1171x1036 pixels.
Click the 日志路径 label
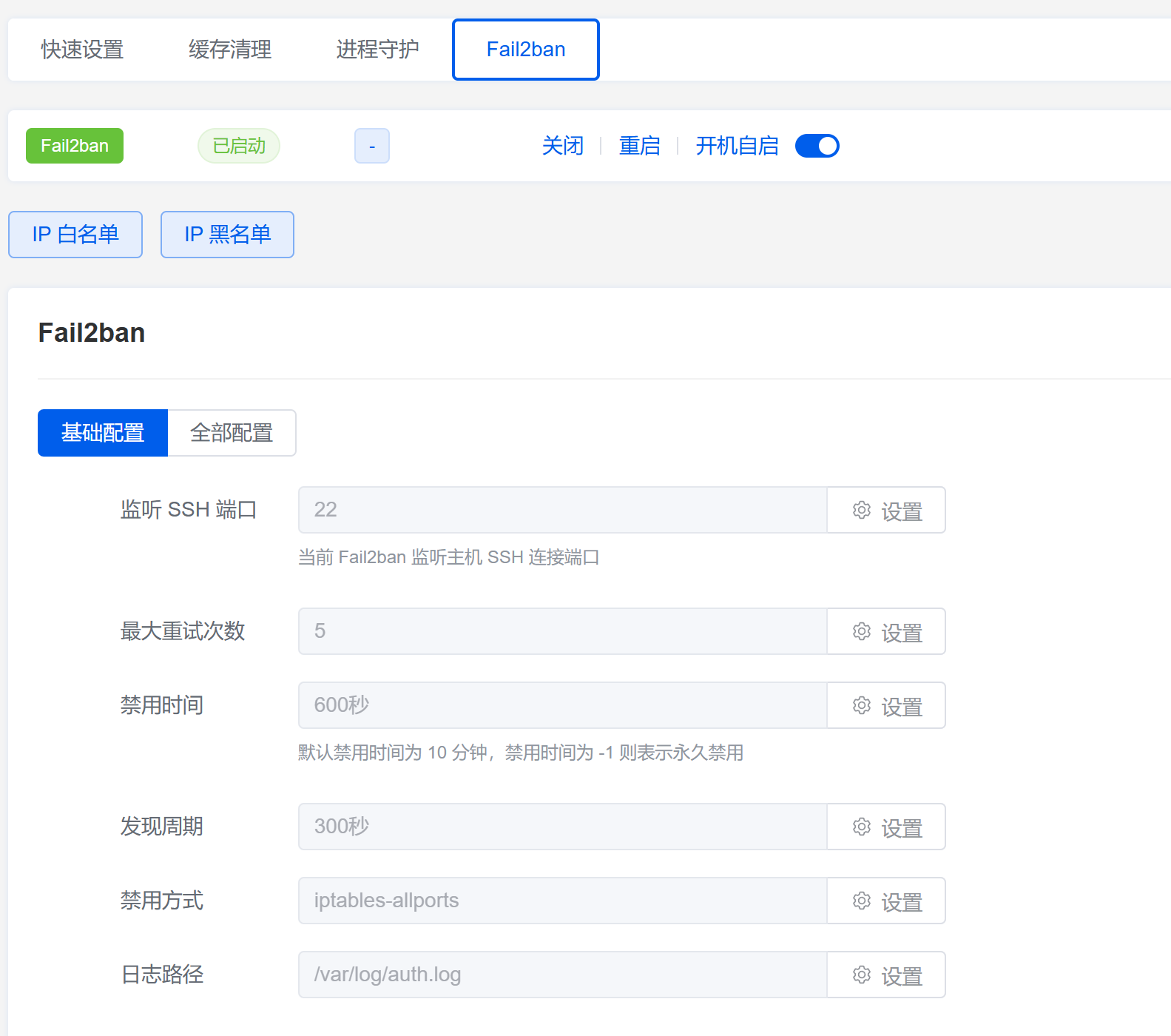(x=162, y=975)
